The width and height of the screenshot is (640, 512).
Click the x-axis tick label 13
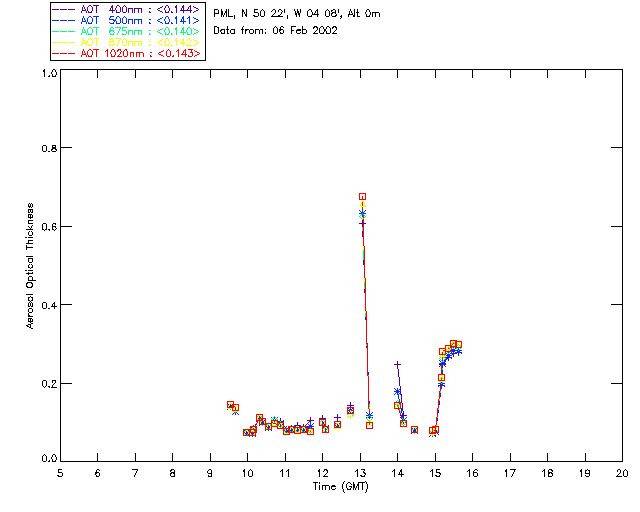[x=360, y=473]
